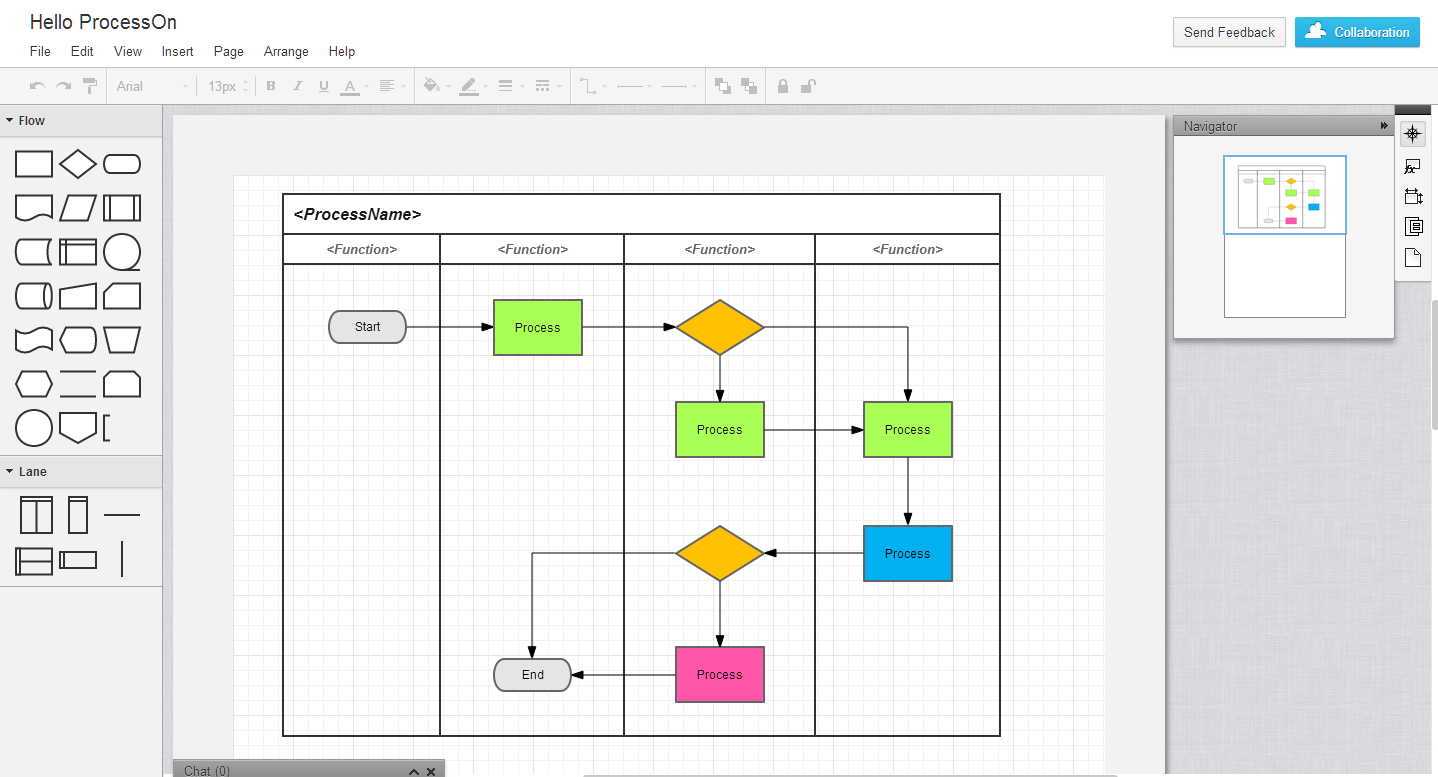Select the diamond decision shape in Flow palette
The image size is (1438, 777).
tap(78, 164)
